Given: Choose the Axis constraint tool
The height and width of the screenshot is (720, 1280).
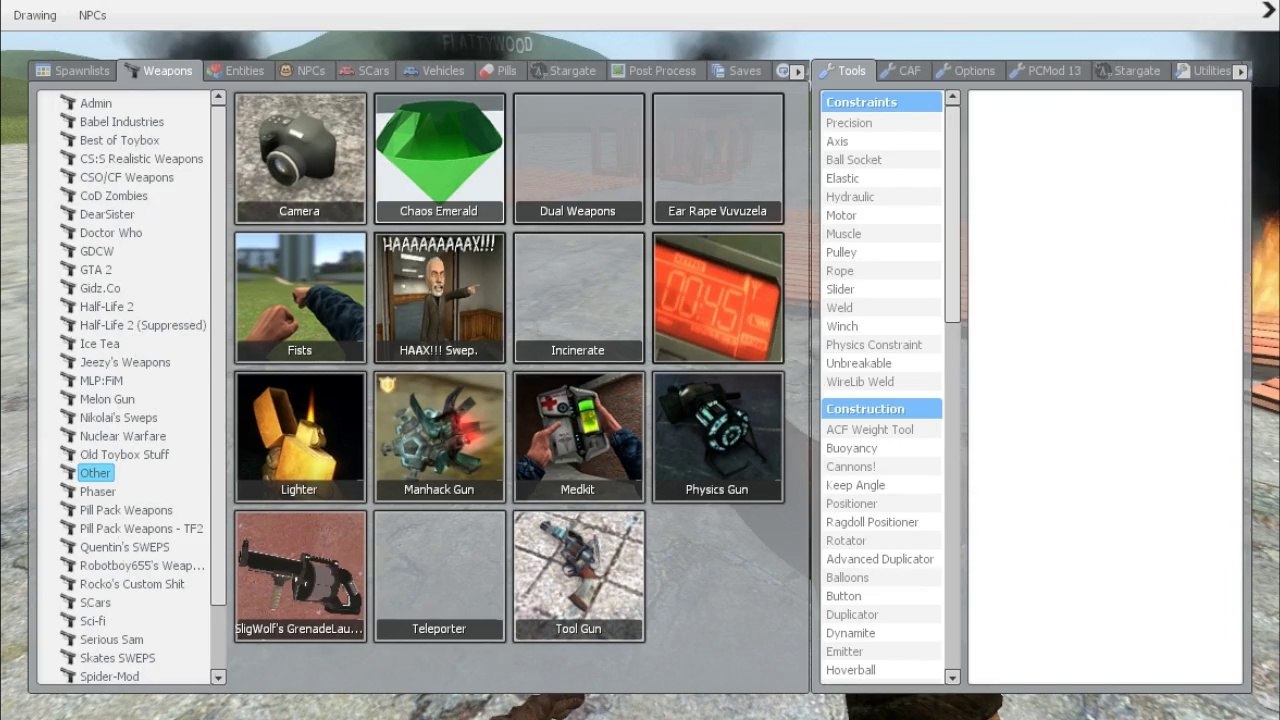Looking at the screenshot, I should (881, 142).
